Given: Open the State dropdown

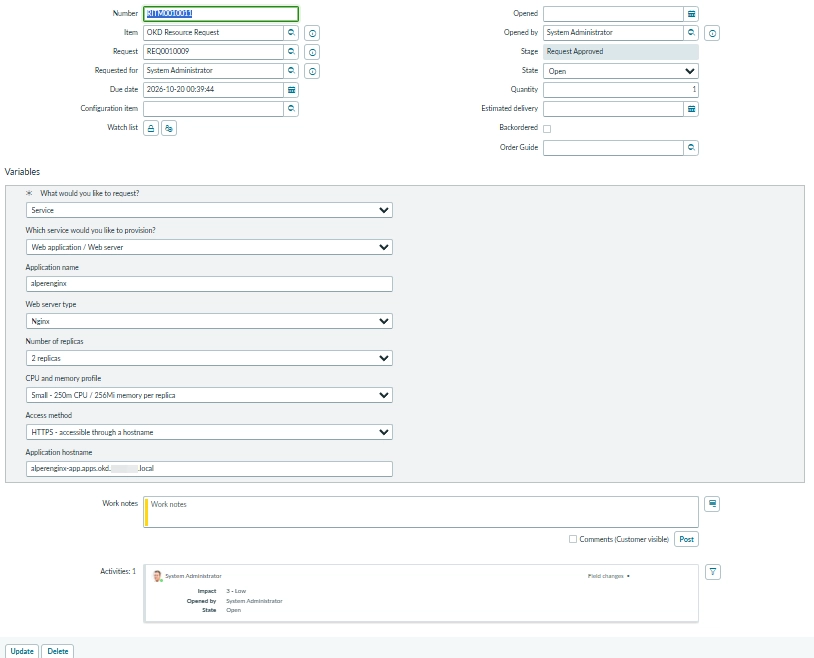Looking at the screenshot, I should click(621, 71).
